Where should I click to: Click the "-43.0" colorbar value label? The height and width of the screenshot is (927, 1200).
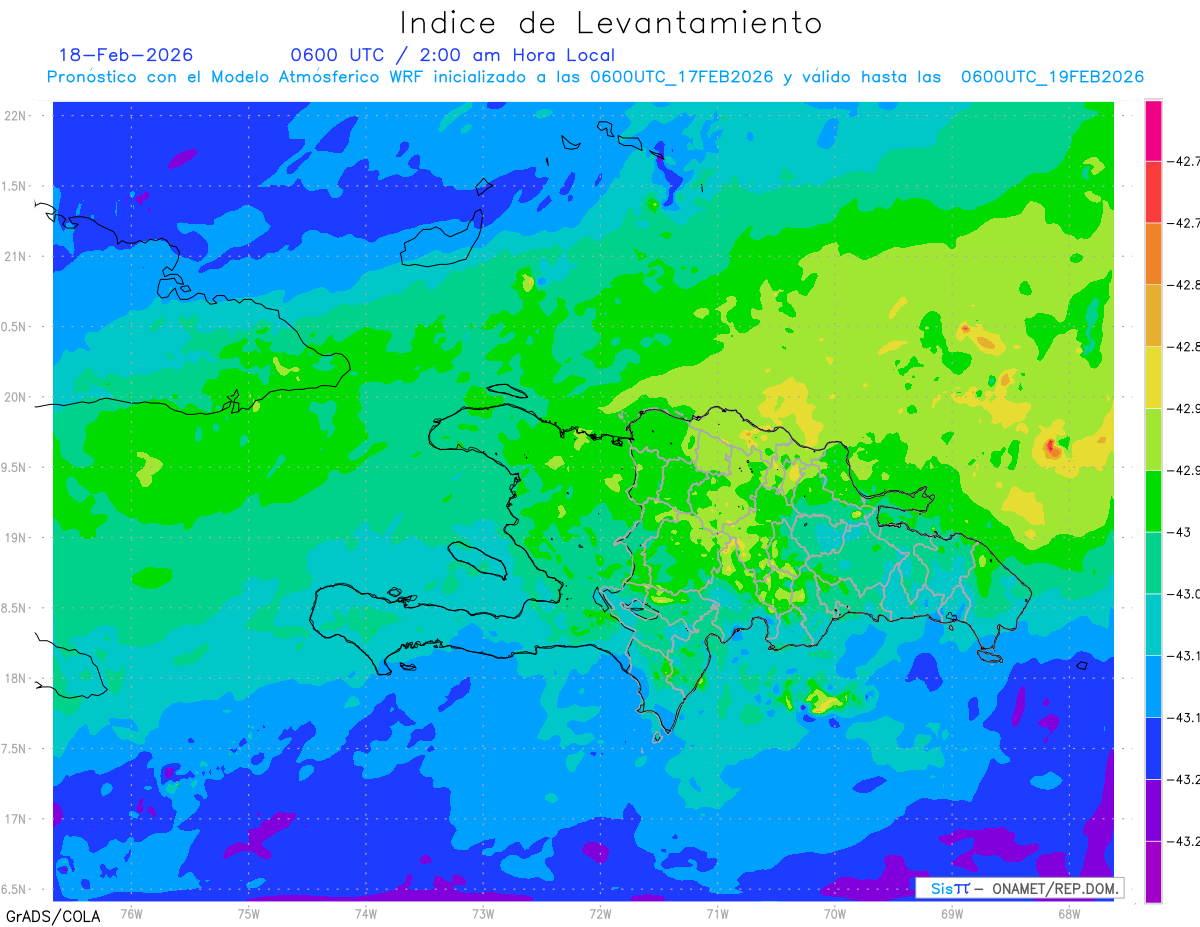(1186, 594)
